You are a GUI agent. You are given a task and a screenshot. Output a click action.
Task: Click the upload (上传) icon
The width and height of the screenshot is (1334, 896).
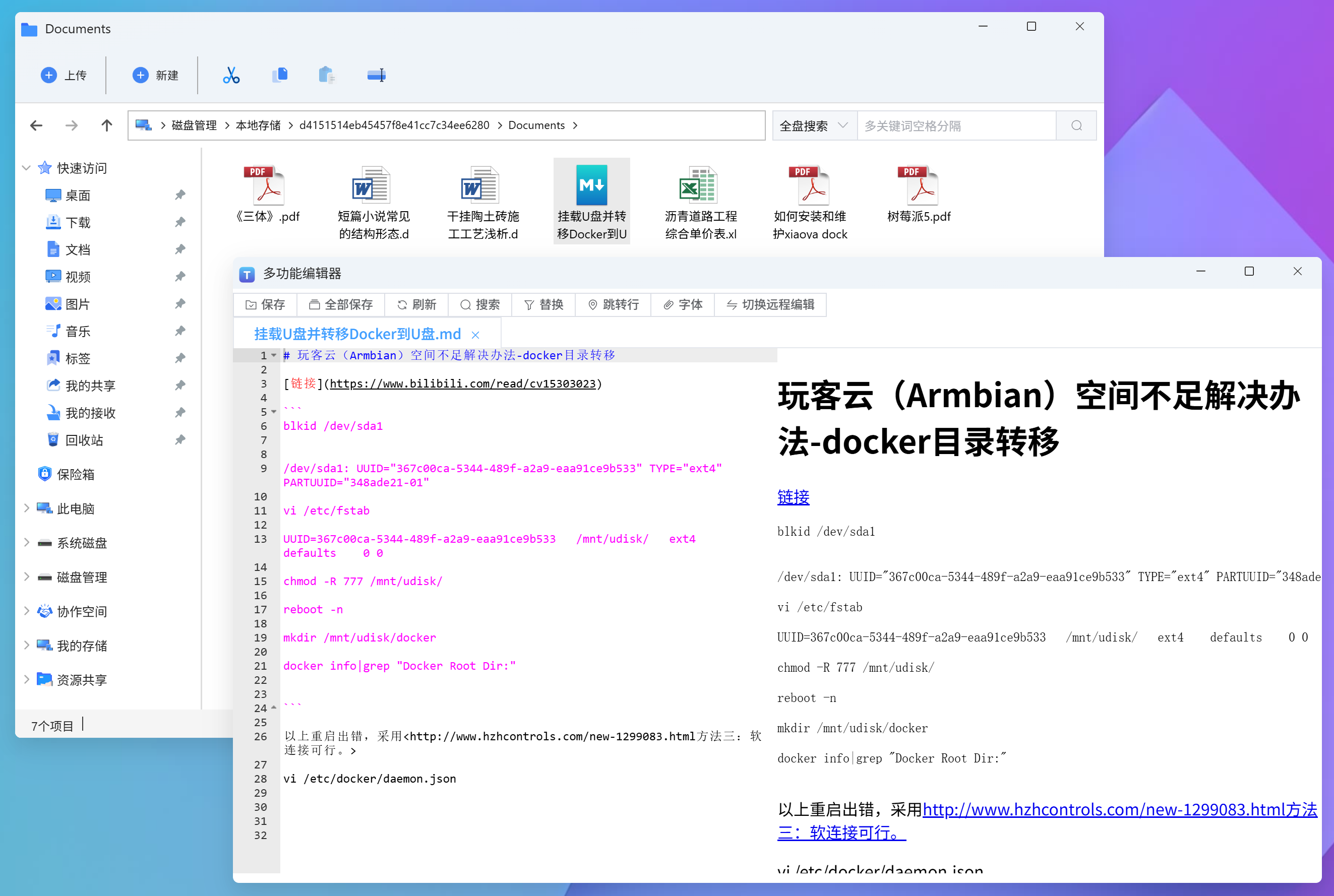pos(48,75)
